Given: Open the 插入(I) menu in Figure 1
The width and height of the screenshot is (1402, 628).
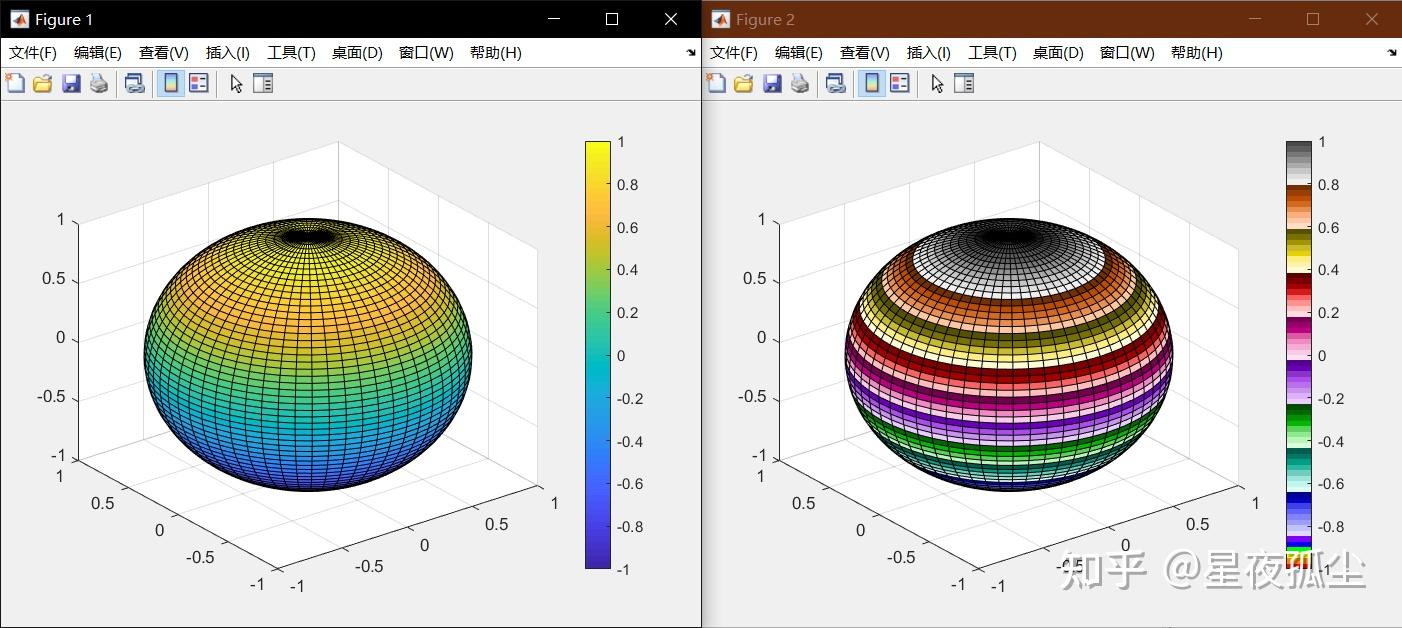Looking at the screenshot, I should click(x=227, y=53).
